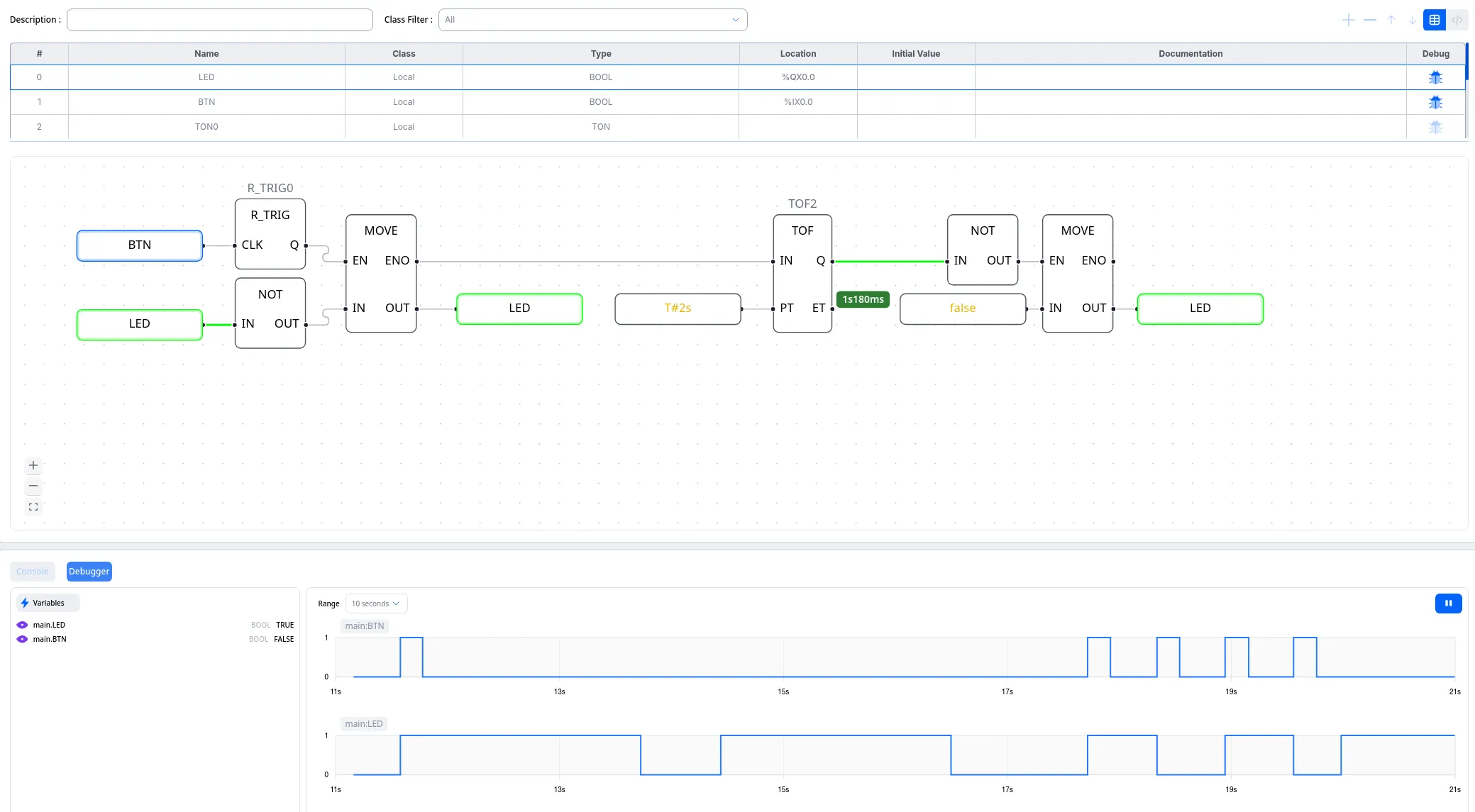The width and height of the screenshot is (1475, 812).
Task: Move variable down with arrow icon
Action: point(1413,20)
